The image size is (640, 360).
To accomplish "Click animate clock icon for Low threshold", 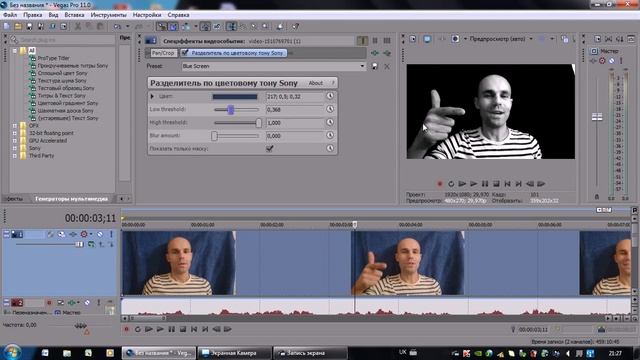I will [x=330, y=109].
